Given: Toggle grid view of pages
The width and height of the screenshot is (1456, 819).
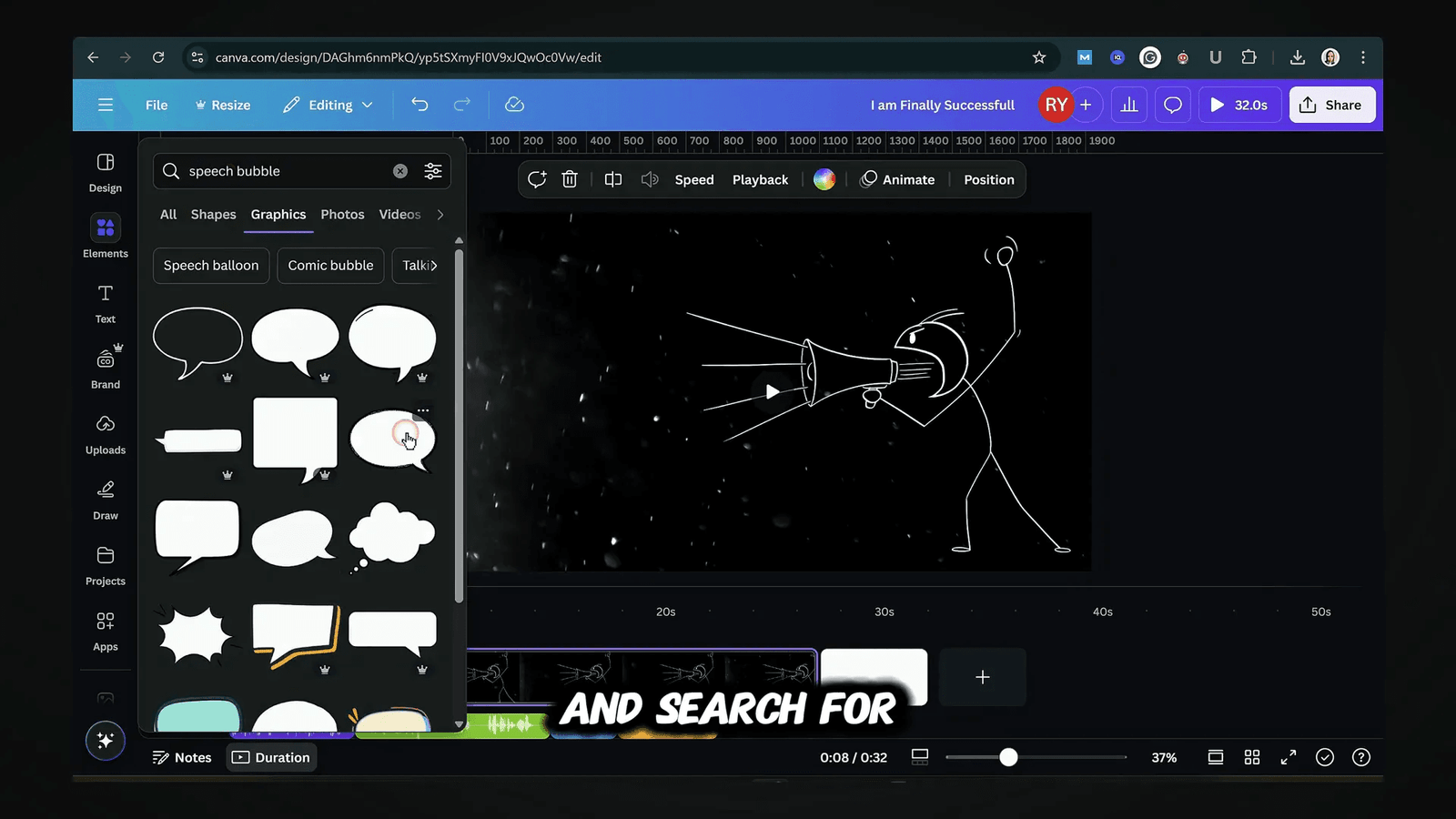Looking at the screenshot, I should click(x=1251, y=756).
